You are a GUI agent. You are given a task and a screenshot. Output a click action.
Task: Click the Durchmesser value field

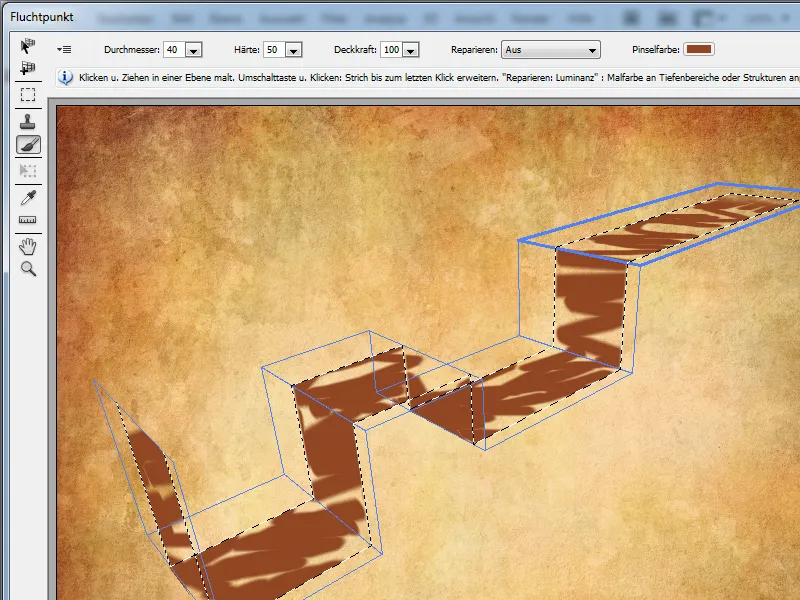[174, 49]
